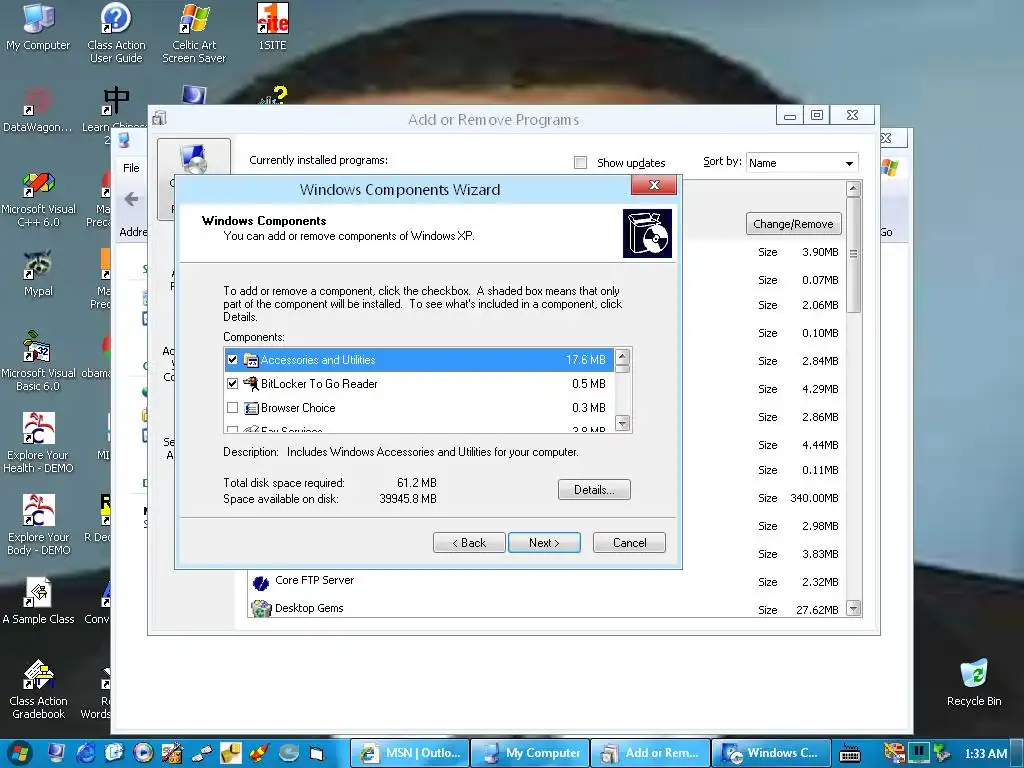
Task: Click the wizard CD box icon
Action: [x=647, y=233]
